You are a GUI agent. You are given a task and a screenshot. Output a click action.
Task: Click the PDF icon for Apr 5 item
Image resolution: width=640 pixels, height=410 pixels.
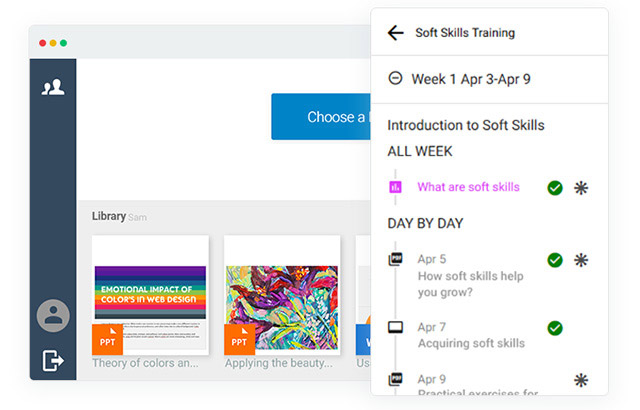click(396, 260)
